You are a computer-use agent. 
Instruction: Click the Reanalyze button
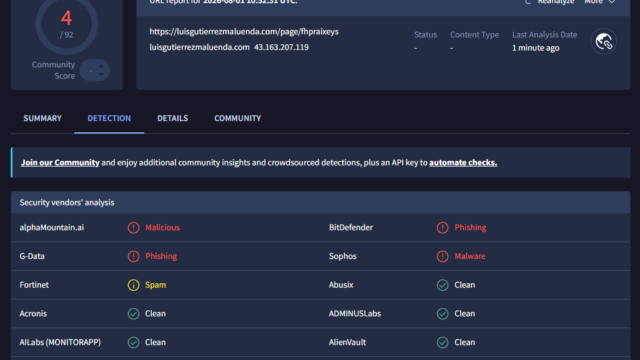coord(549,2)
